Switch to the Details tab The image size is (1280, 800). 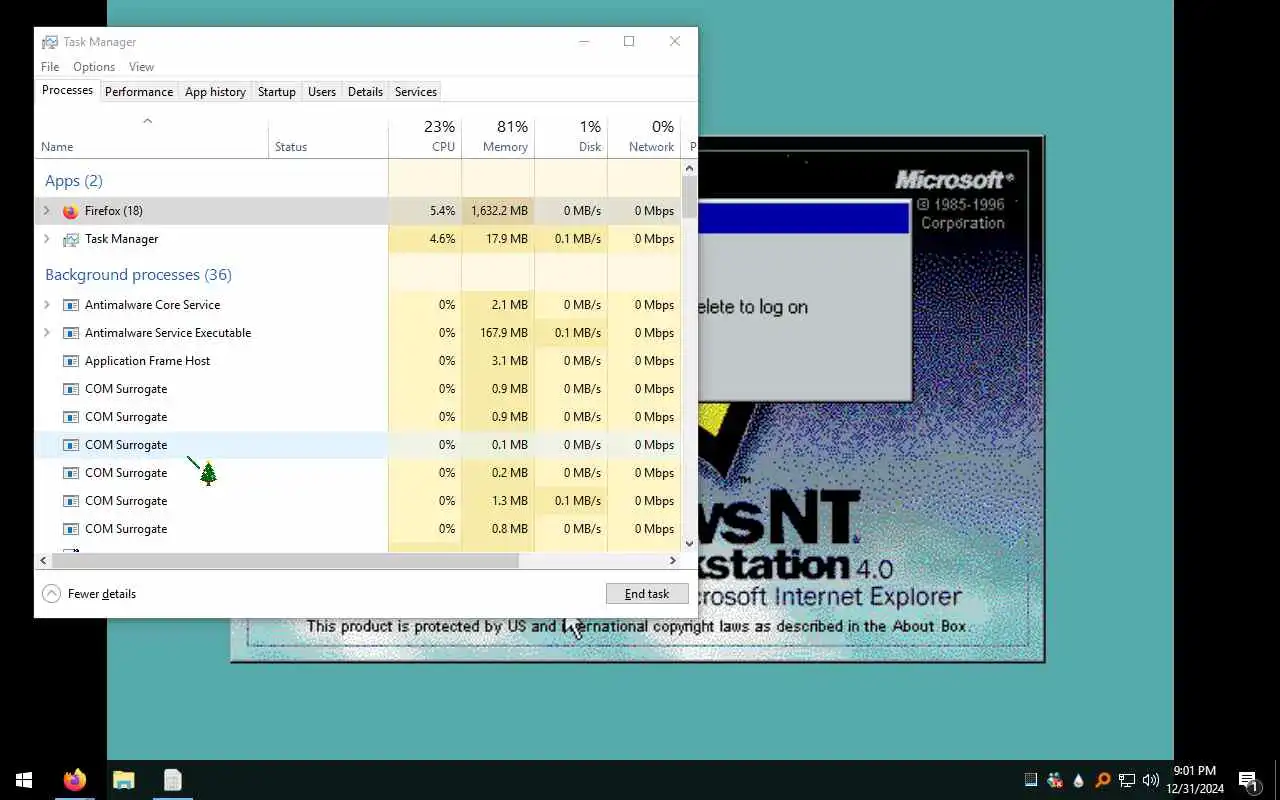365,91
